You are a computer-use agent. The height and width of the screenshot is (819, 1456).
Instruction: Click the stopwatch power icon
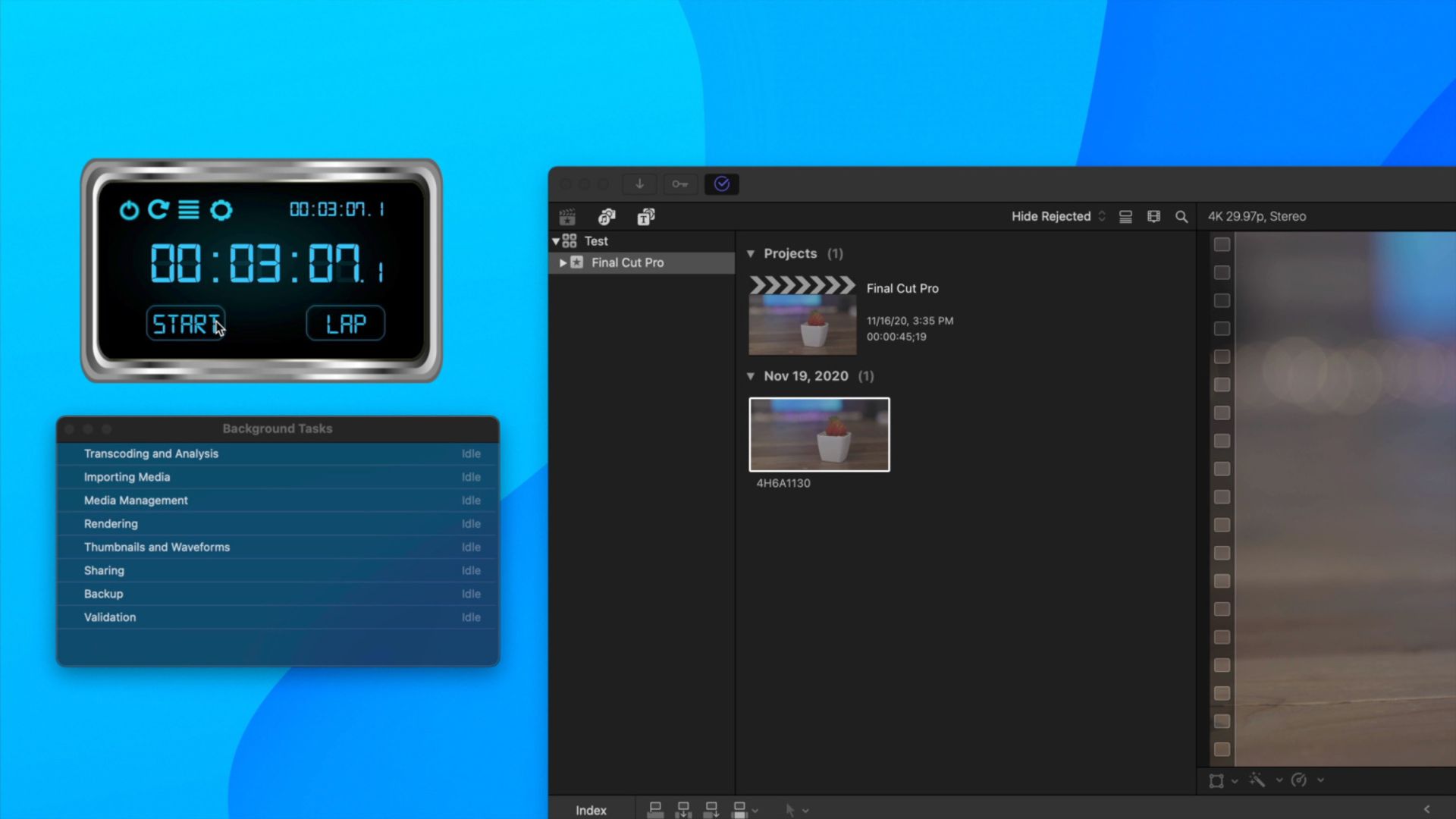click(129, 210)
